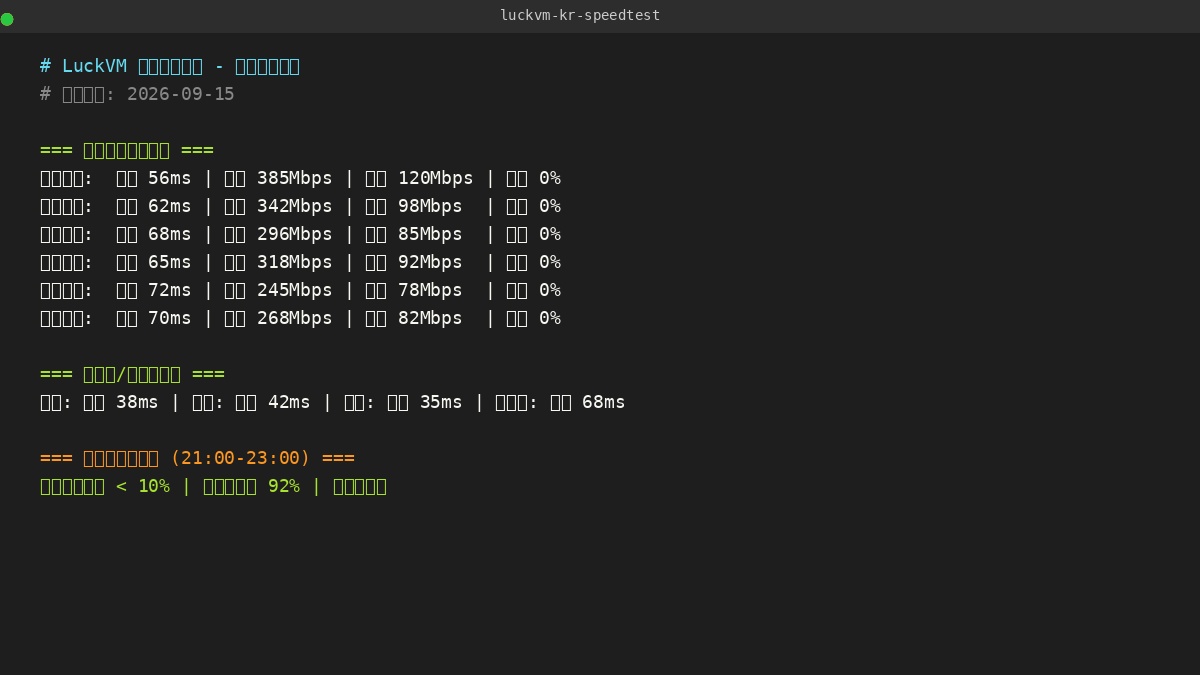Select the orange (21:00-23:00) time range
This screenshot has height=675, width=1200.
(240, 458)
